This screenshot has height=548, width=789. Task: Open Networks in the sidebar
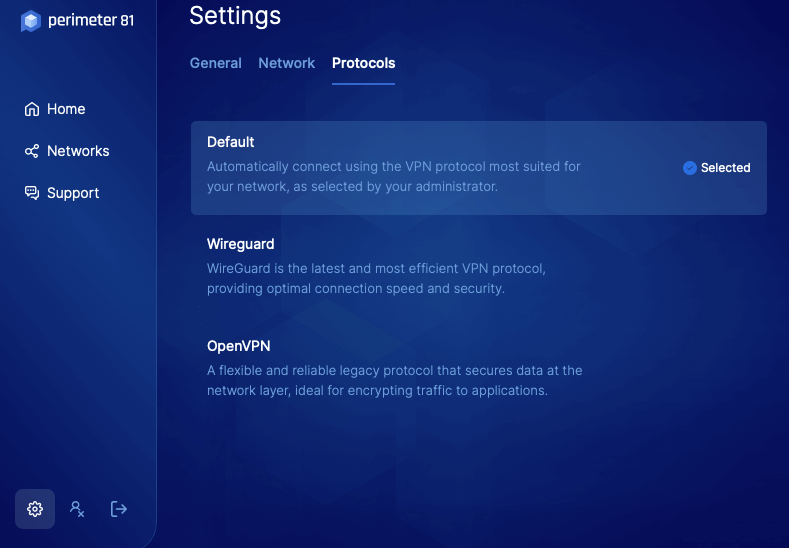[67, 151]
